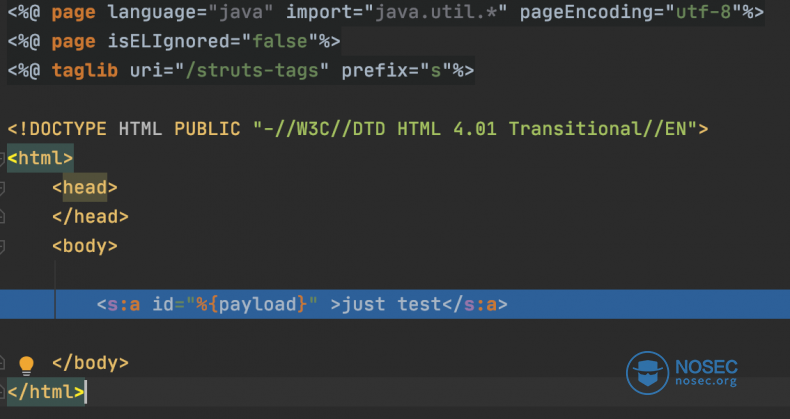Click the closing </head> tag
Image resolution: width=790 pixels, height=419 pixels.
(x=90, y=217)
